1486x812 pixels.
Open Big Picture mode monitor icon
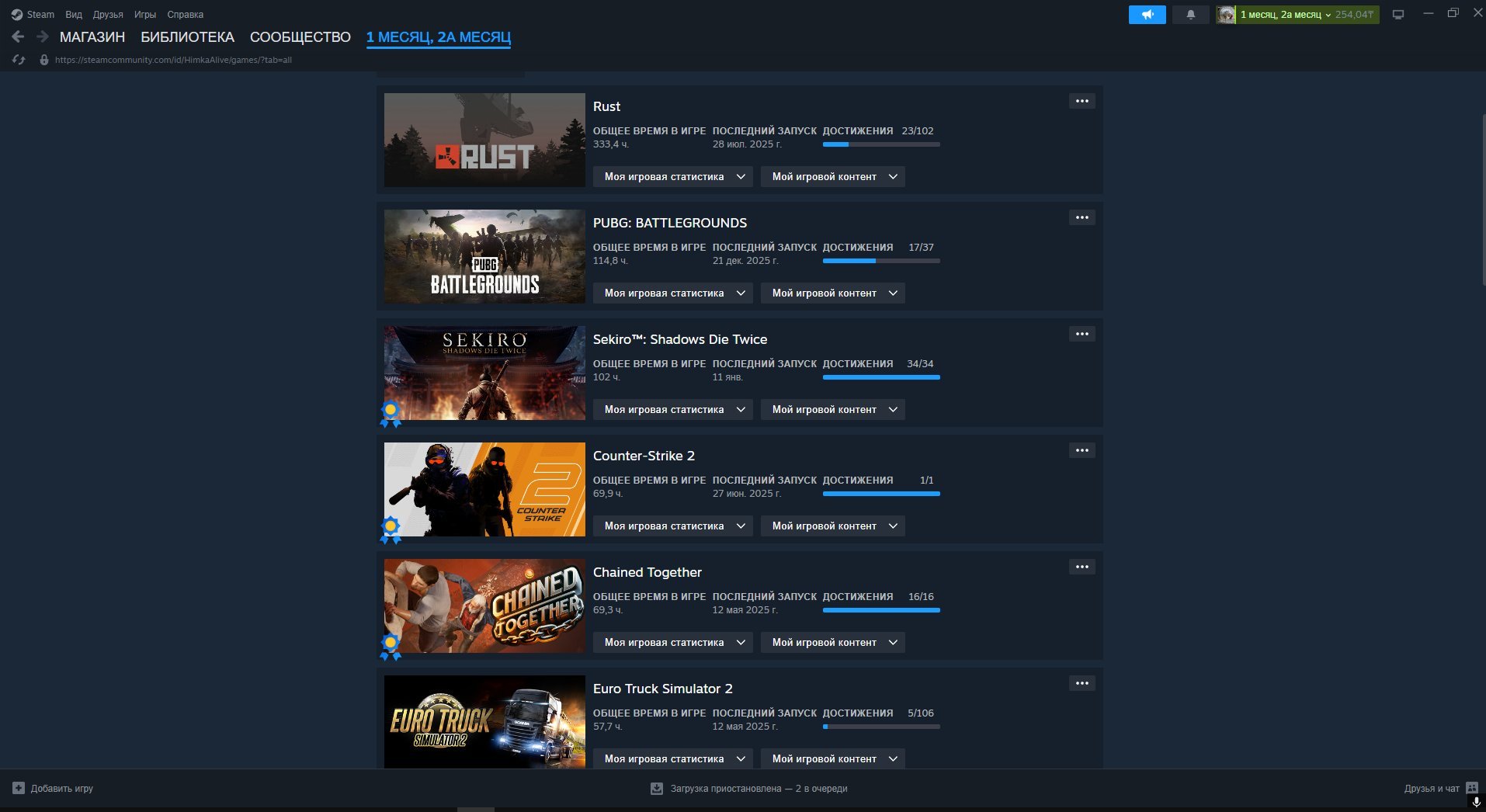tap(1398, 15)
